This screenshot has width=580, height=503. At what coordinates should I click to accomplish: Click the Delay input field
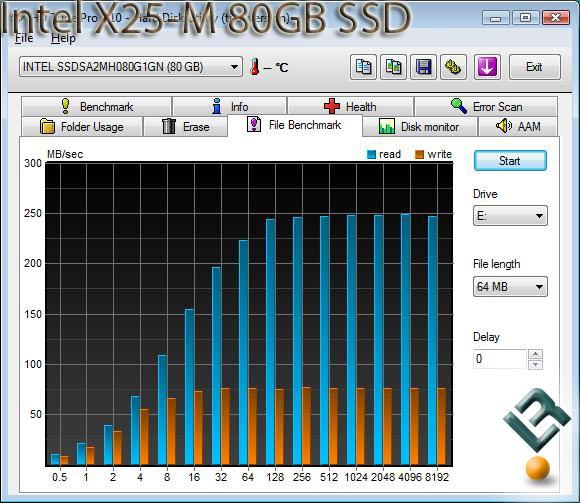499,359
